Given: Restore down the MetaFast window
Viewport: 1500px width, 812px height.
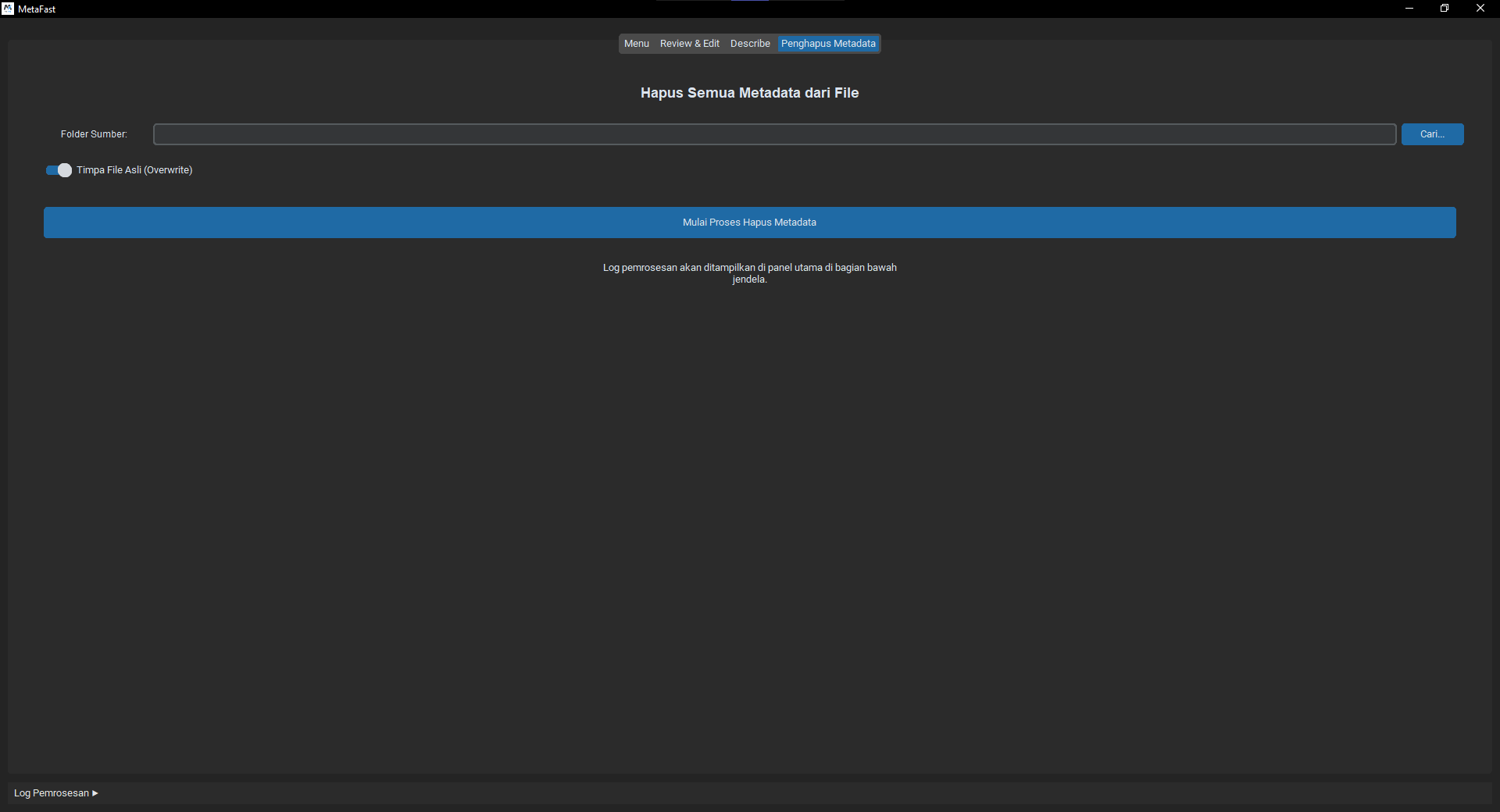Looking at the screenshot, I should click(1445, 9).
